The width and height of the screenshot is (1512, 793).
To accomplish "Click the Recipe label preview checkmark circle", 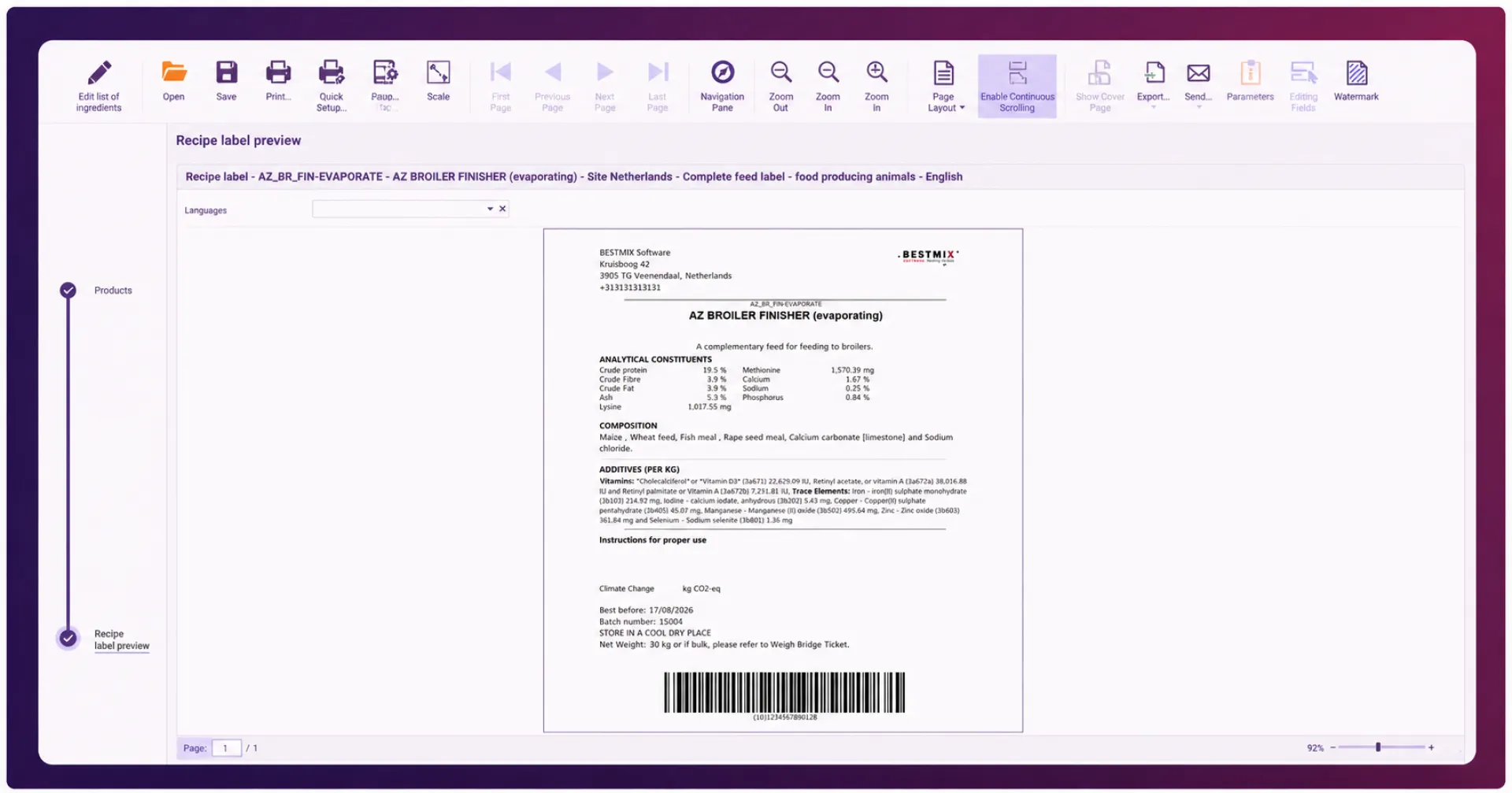I will click(69, 638).
